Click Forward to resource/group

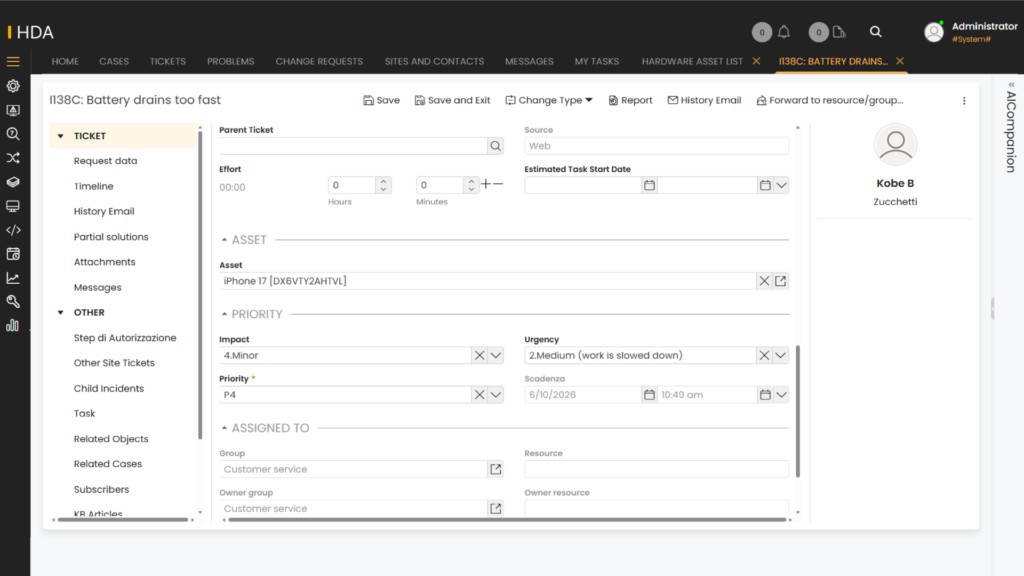pyautogui.click(x=829, y=100)
